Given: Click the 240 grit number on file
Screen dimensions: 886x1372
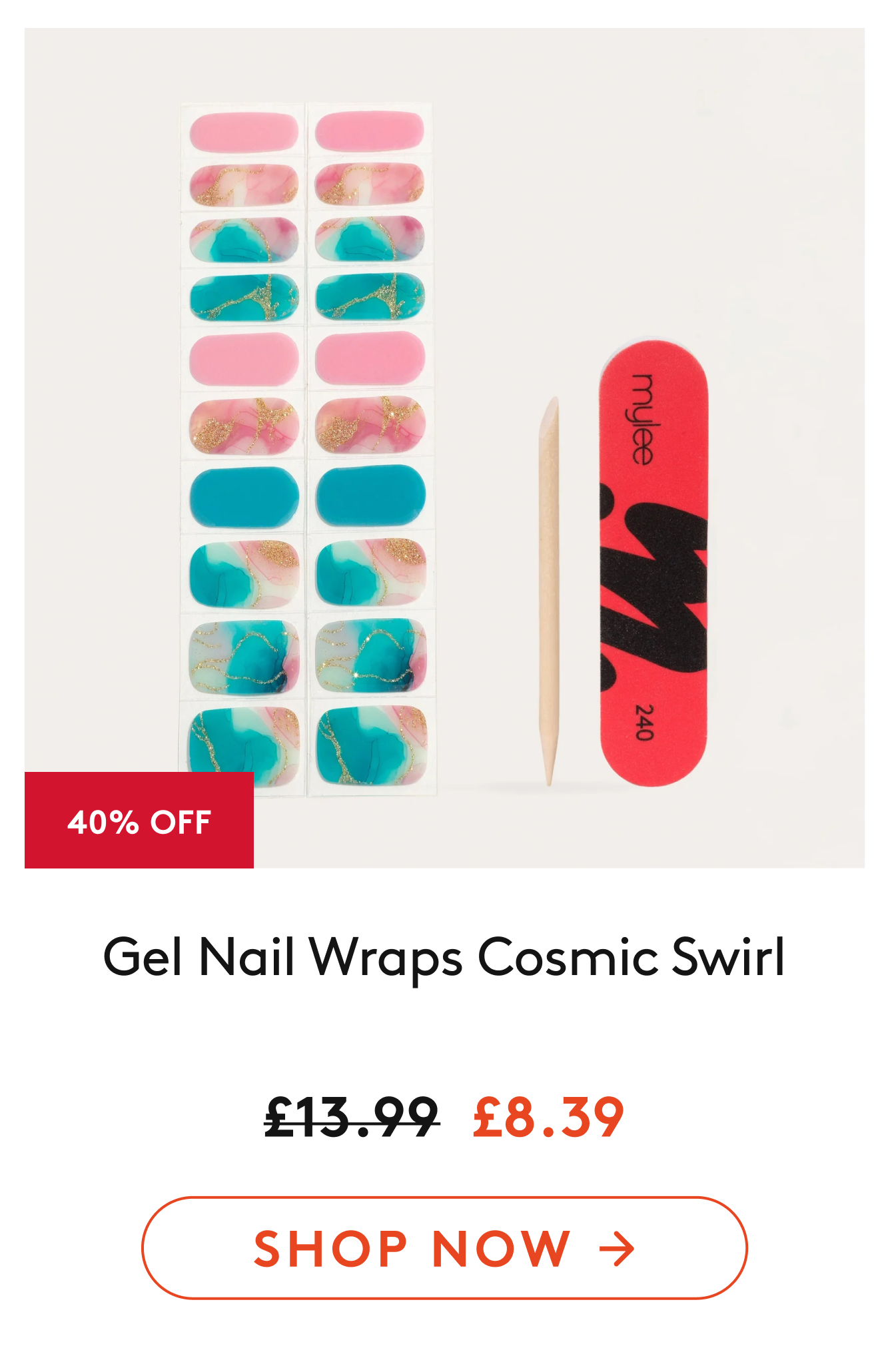Looking at the screenshot, I should pos(643,722).
